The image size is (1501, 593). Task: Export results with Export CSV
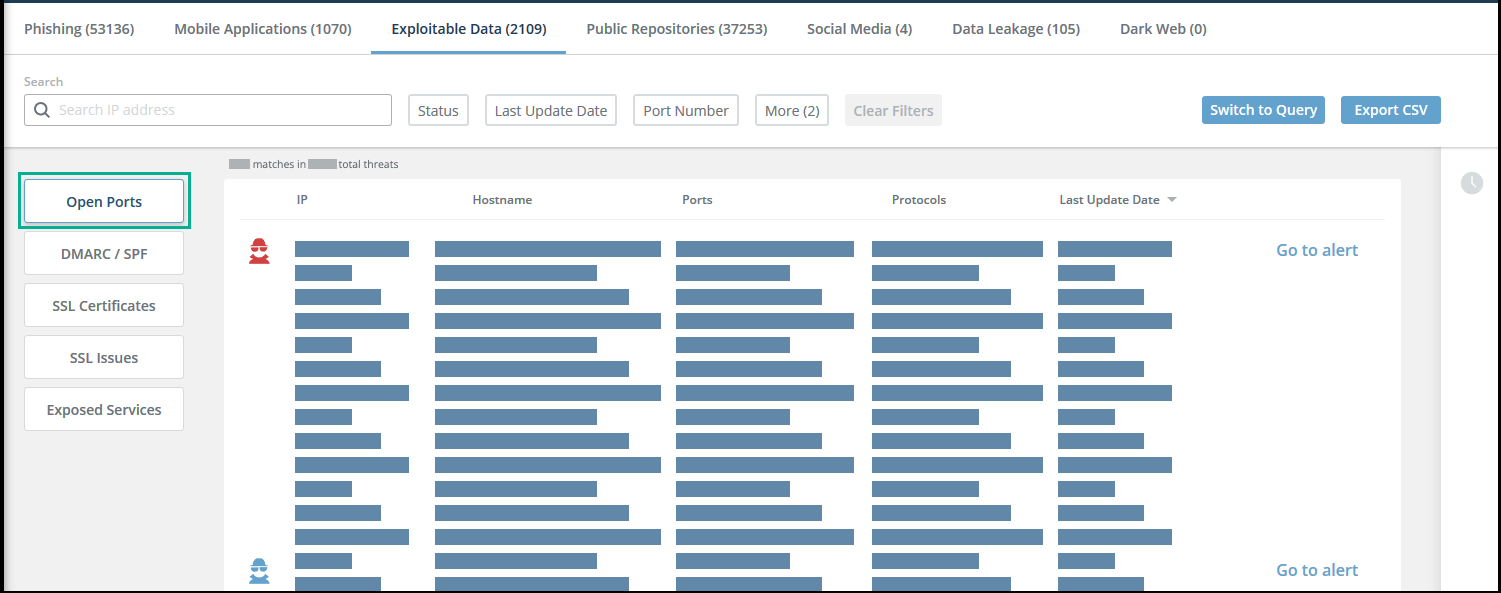(1390, 110)
